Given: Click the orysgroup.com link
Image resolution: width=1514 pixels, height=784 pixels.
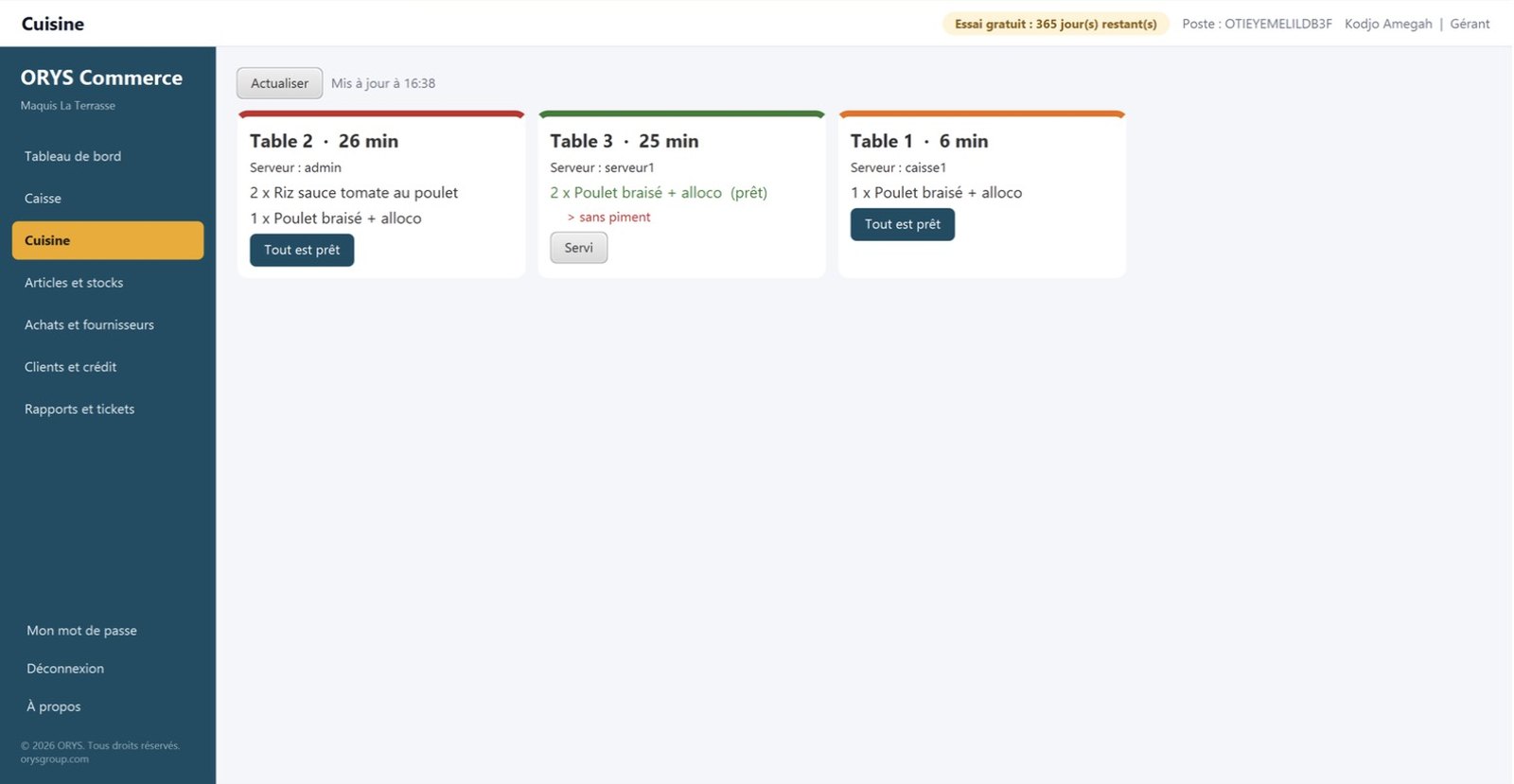Looking at the screenshot, I should click(55, 758).
